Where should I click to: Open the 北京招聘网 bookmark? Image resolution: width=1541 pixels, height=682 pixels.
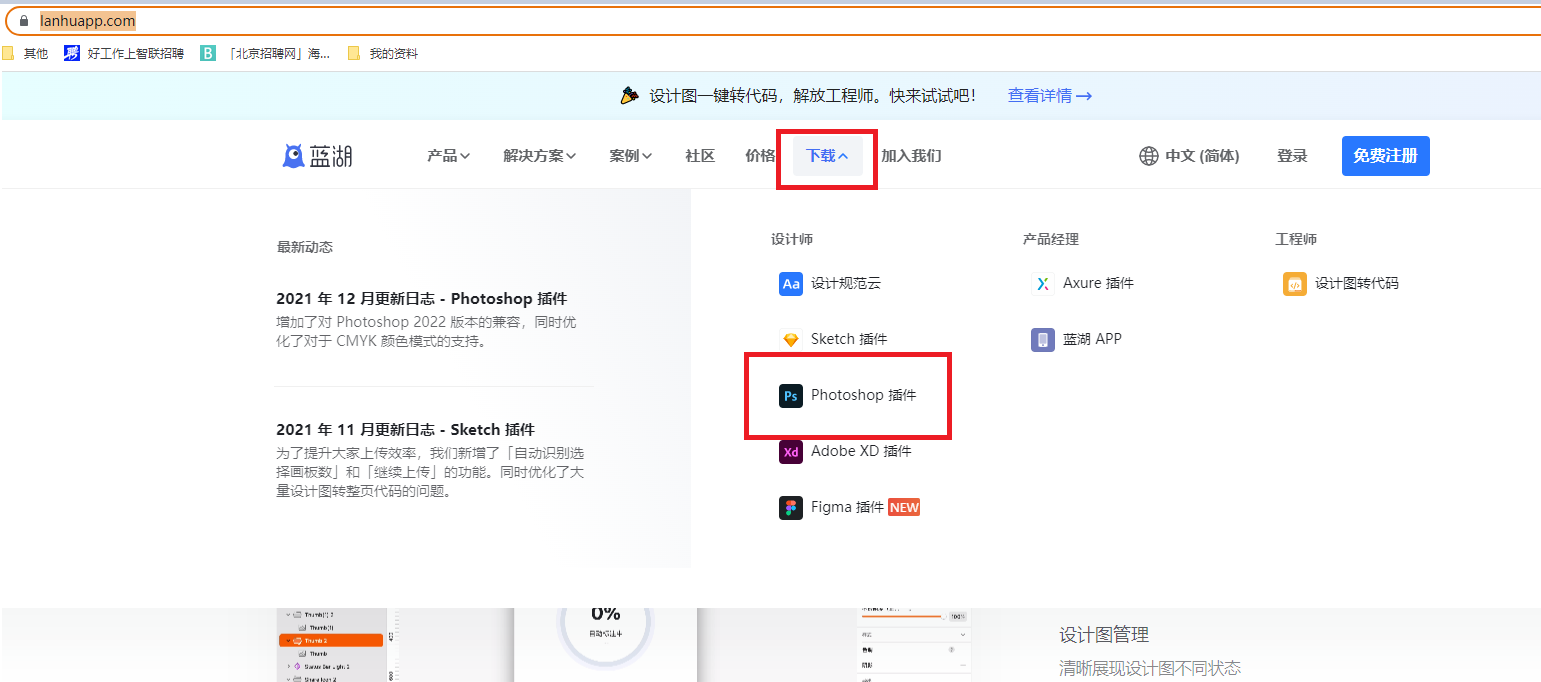[265, 54]
